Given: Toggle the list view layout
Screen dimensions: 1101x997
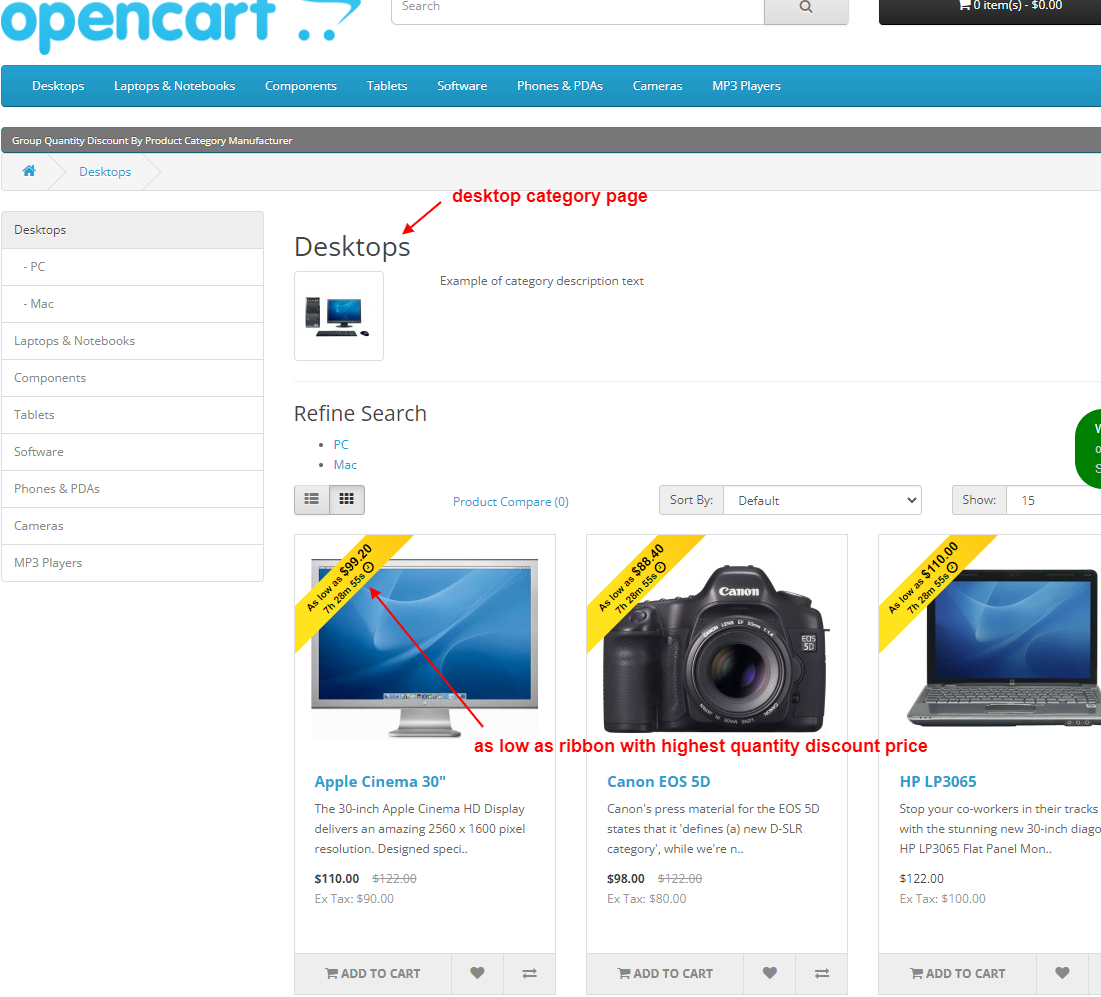Looking at the screenshot, I should (311, 499).
